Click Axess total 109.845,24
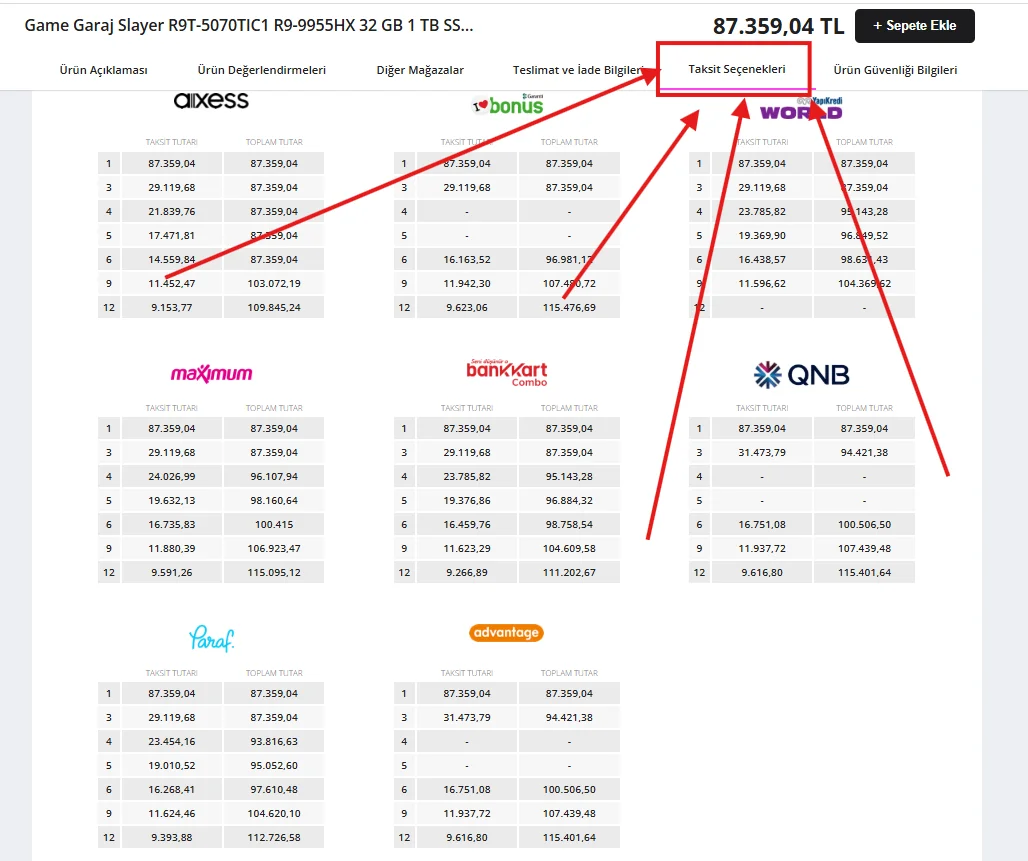The height and width of the screenshot is (861, 1028). pos(274,308)
